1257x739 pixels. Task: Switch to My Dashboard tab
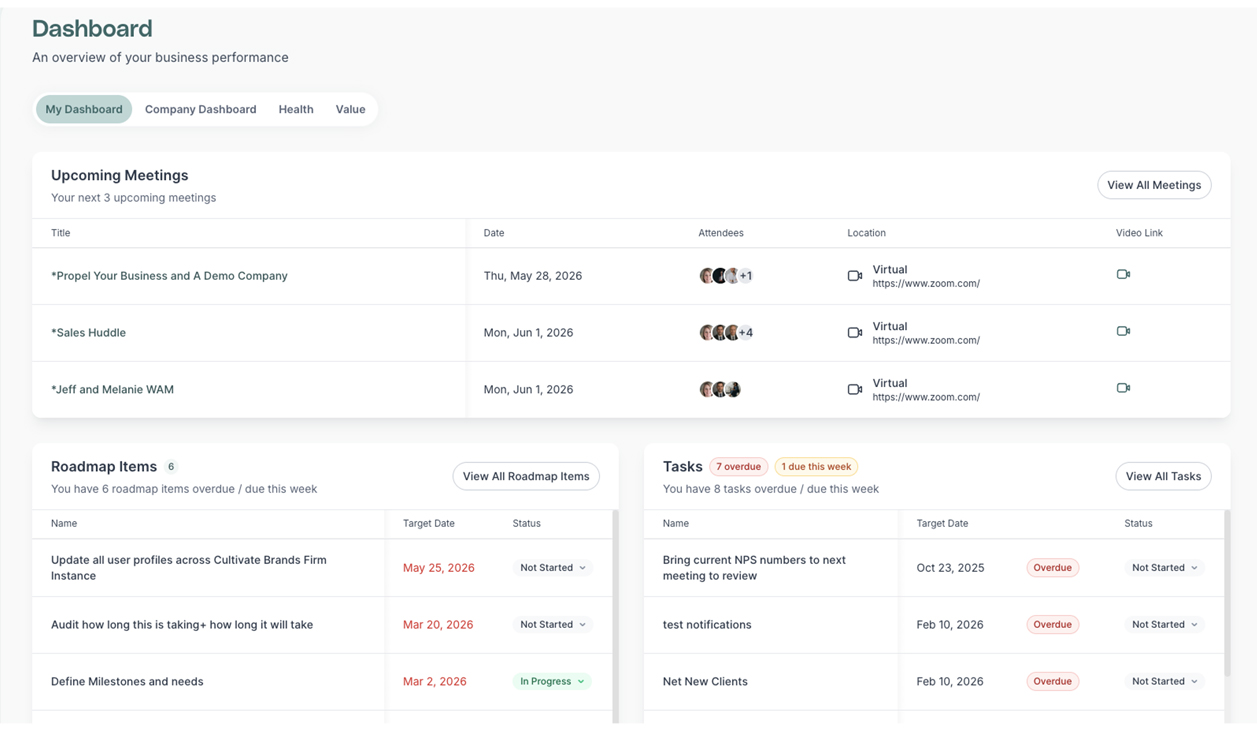[x=84, y=109]
